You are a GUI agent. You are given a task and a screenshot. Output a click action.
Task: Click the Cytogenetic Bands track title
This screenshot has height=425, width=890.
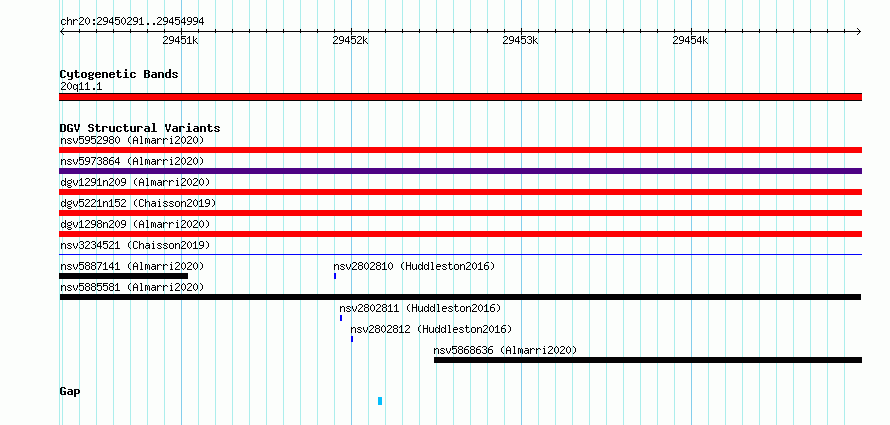[119, 74]
